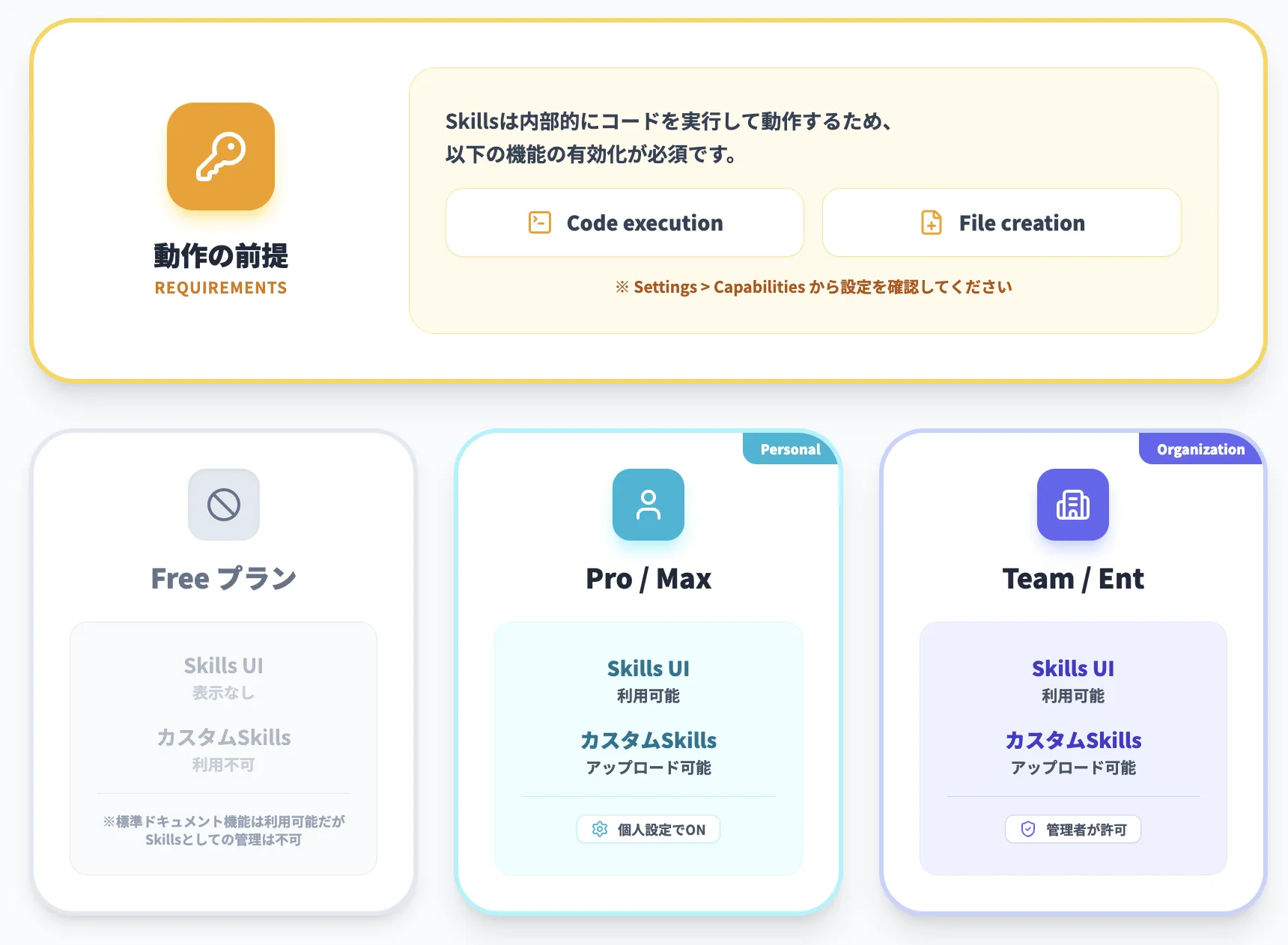Click the orange key requirements icon
This screenshot has width=1288, height=945.
221,156
